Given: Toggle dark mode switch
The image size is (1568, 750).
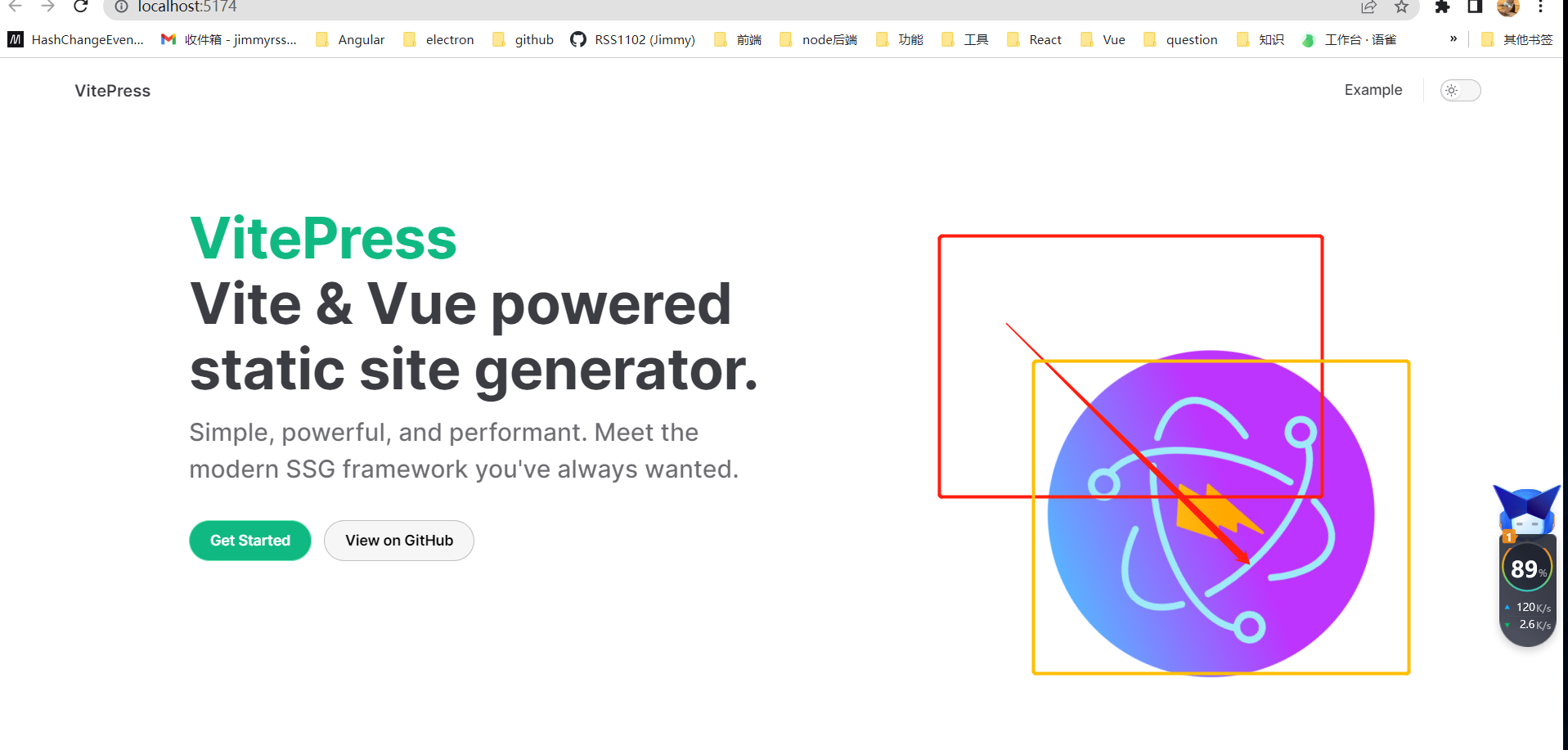Looking at the screenshot, I should (1459, 91).
